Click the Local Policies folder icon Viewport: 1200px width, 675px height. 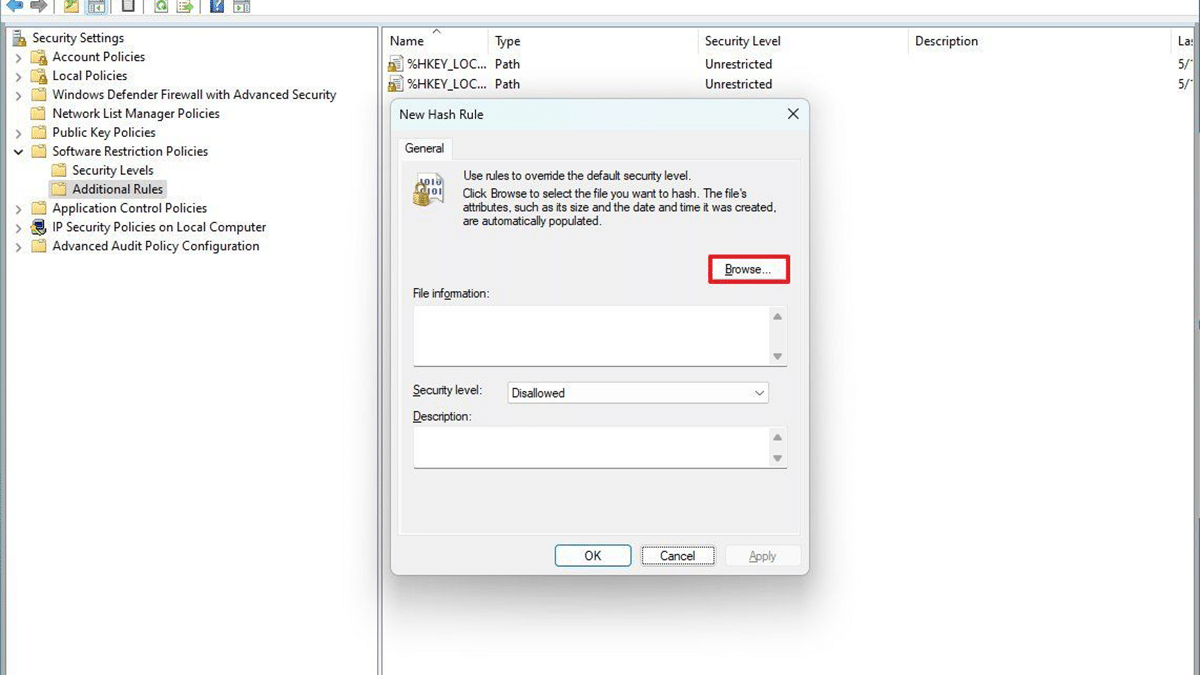(39, 76)
